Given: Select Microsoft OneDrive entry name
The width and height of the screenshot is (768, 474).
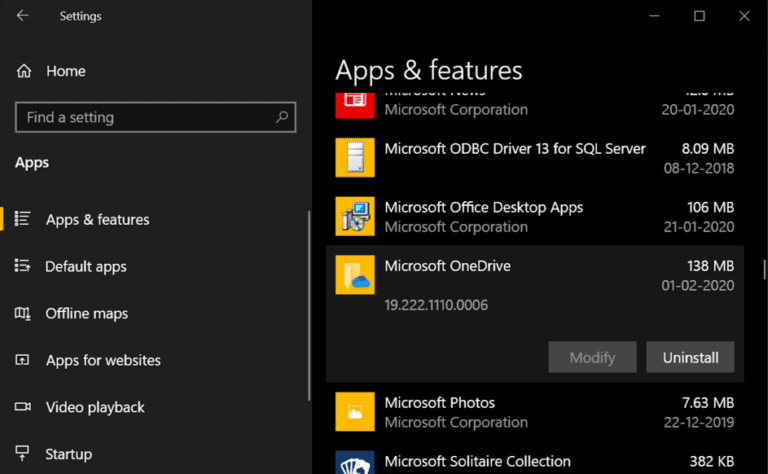Looking at the screenshot, I should tap(447, 266).
